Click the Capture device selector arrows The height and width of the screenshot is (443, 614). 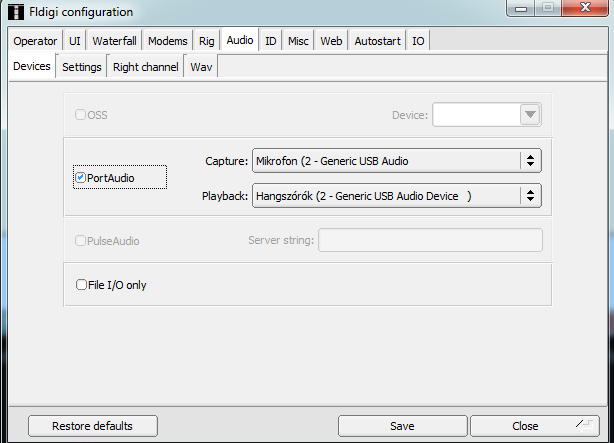530,161
